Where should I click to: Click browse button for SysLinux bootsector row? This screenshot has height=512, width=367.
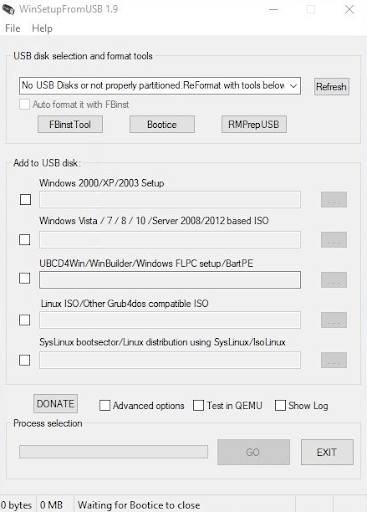coord(334,360)
